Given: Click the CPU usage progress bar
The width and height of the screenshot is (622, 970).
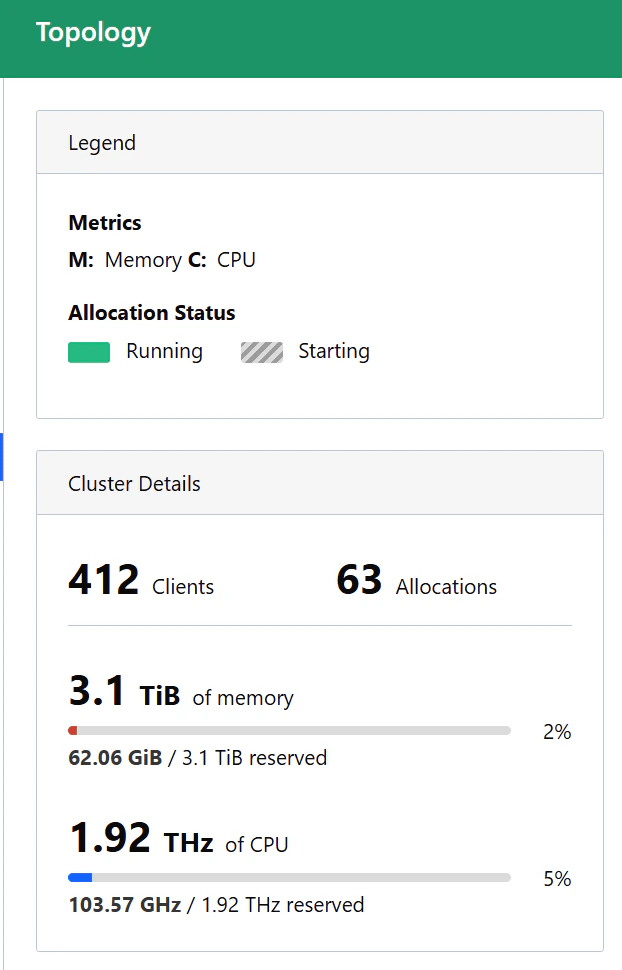Looking at the screenshot, I should 289,877.
